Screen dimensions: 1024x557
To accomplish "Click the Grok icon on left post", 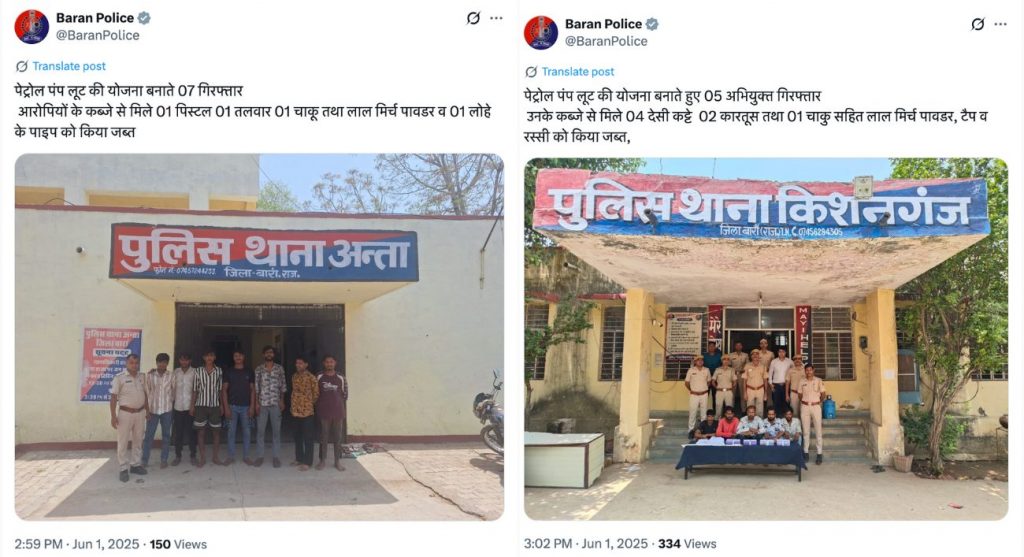I will tap(473, 18).
